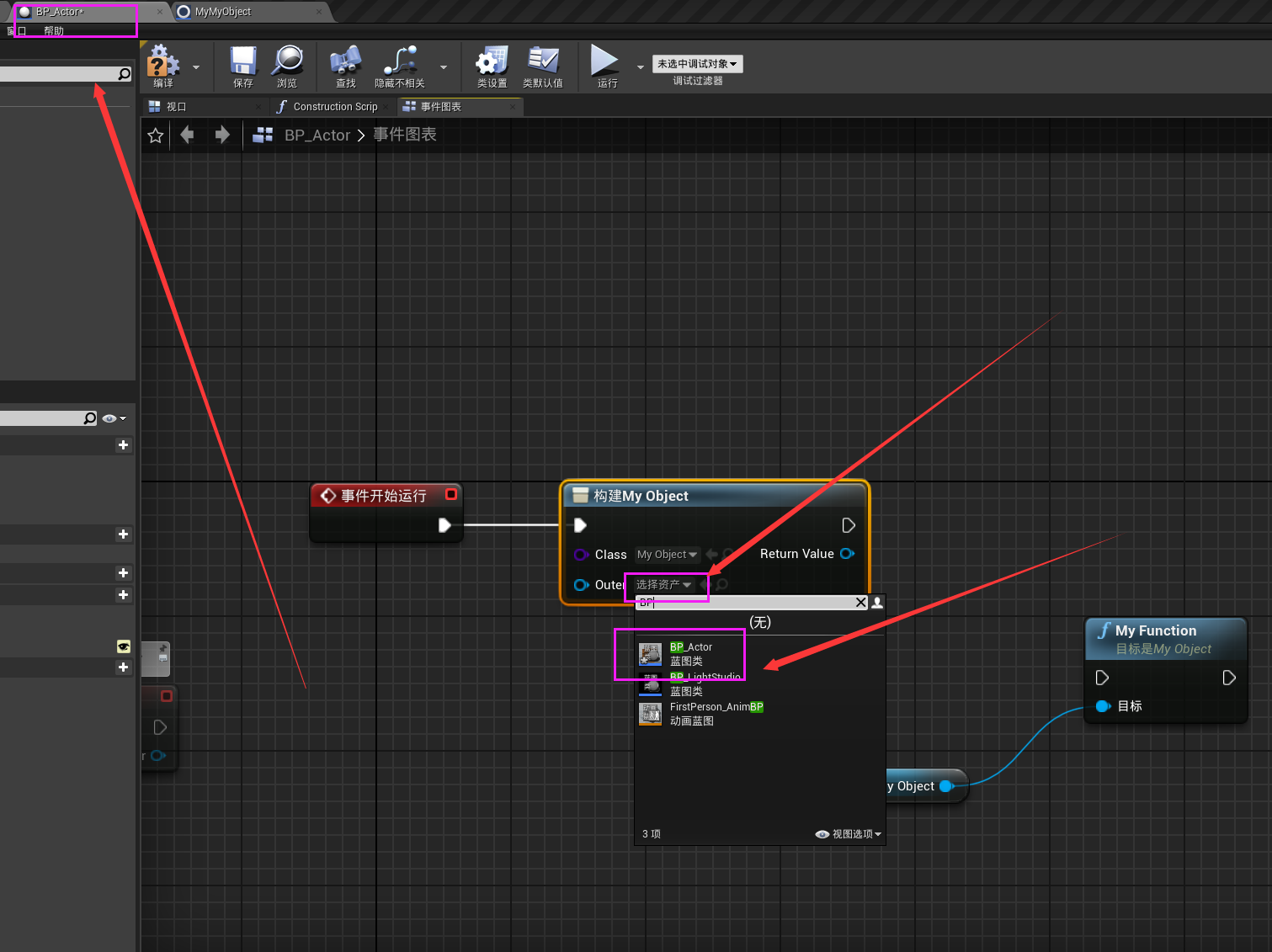Image resolution: width=1272 pixels, height=952 pixels.
Task: Click exec output pin of My Function node
Action: [x=1229, y=678]
